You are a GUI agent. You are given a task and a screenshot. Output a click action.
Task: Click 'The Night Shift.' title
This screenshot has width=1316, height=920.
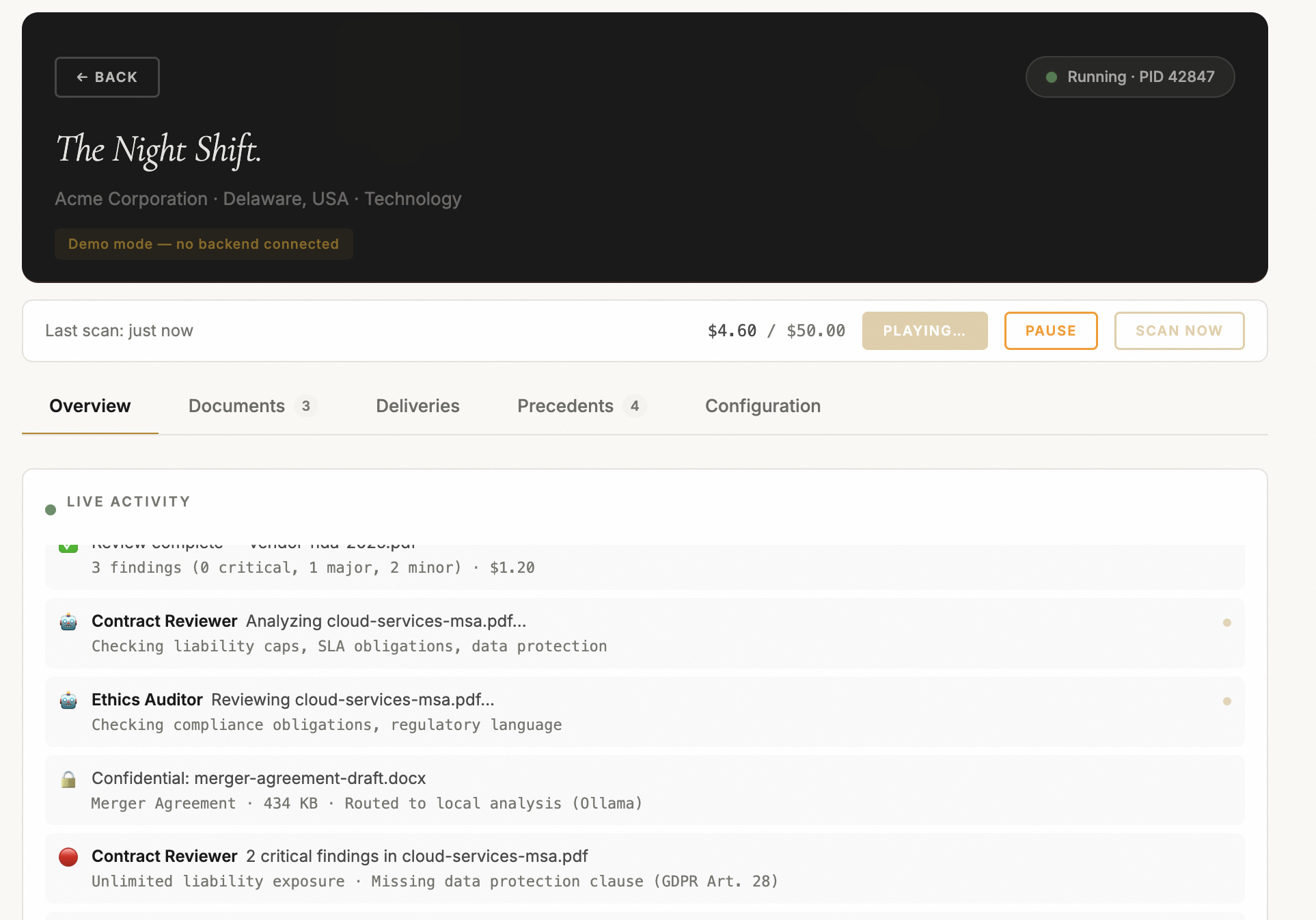pyautogui.click(x=159, y=150)
